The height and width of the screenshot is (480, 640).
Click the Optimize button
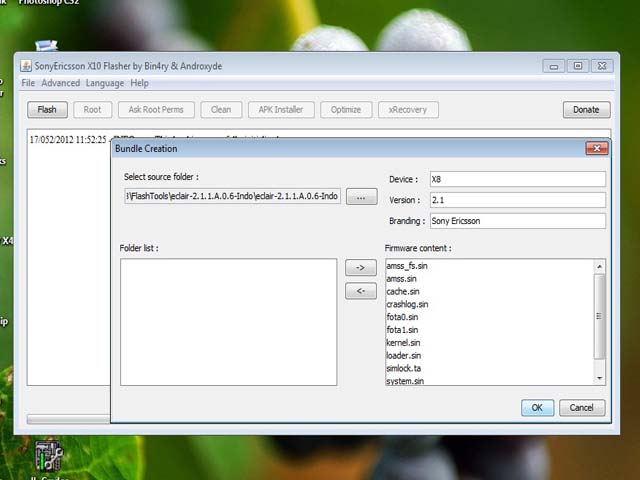(x=346, y=110)
